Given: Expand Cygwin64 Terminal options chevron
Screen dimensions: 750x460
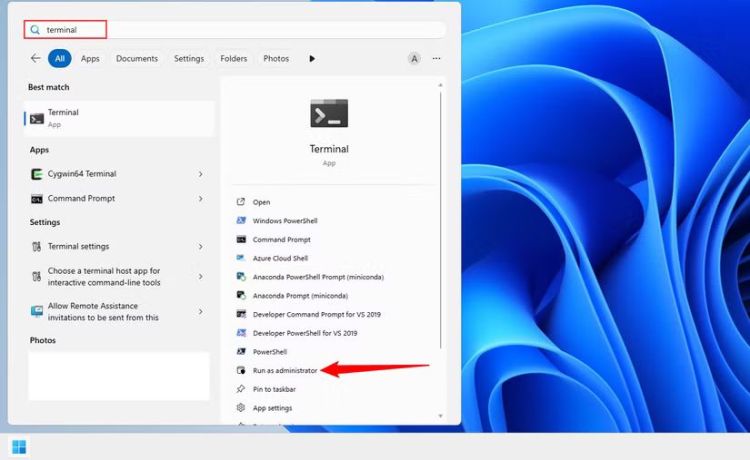Looking at the screenshot, I should coord(200,174).
